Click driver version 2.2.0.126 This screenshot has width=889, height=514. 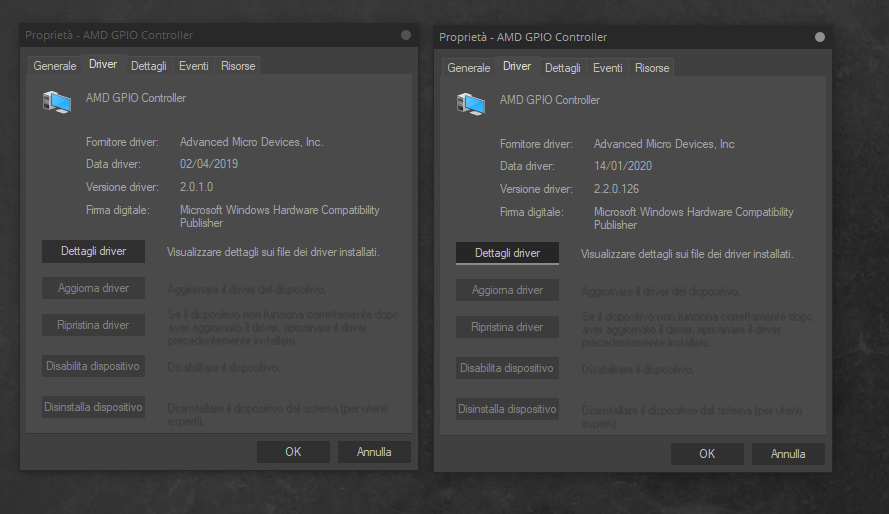tap(616, 189)
